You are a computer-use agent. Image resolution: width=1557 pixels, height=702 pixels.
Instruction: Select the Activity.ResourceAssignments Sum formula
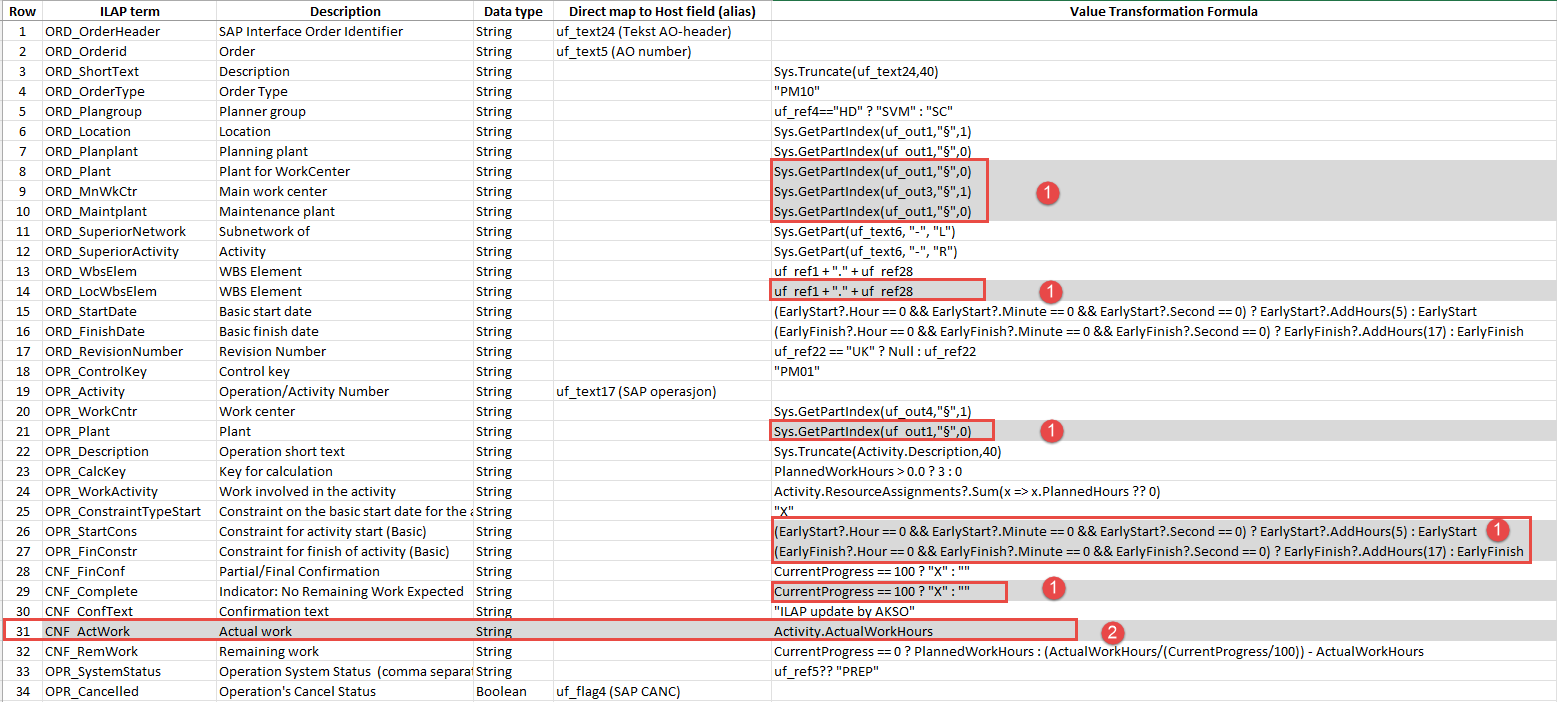coord(1164,491)
